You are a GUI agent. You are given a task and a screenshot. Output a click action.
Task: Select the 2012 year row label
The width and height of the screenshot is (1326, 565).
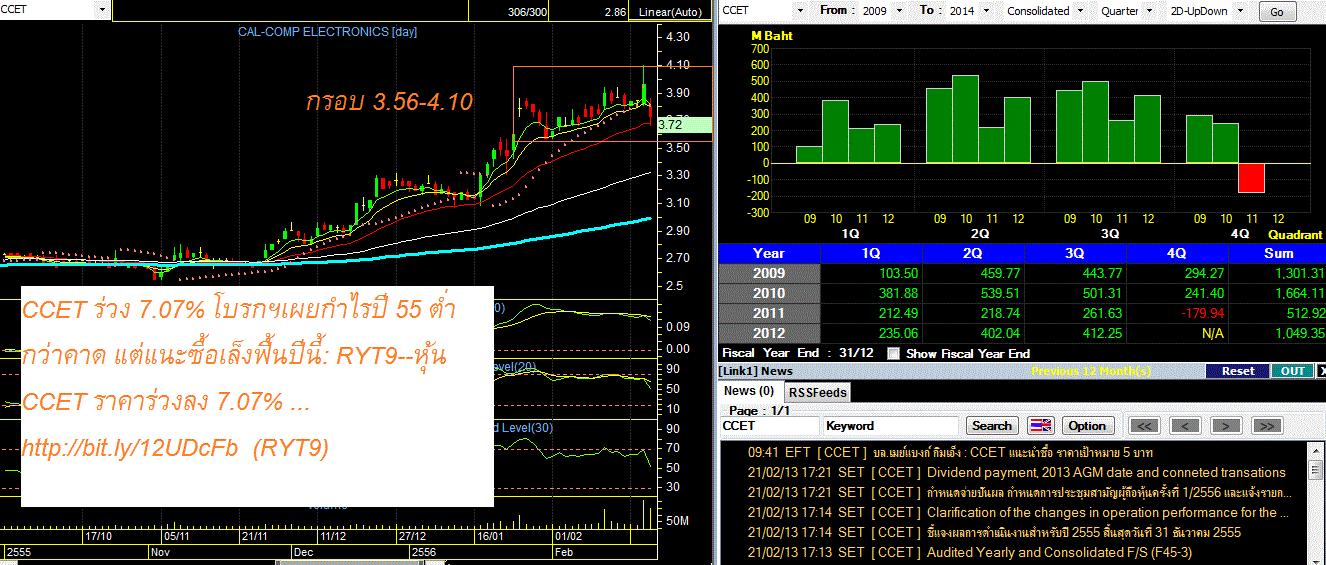tap(769, 333)
